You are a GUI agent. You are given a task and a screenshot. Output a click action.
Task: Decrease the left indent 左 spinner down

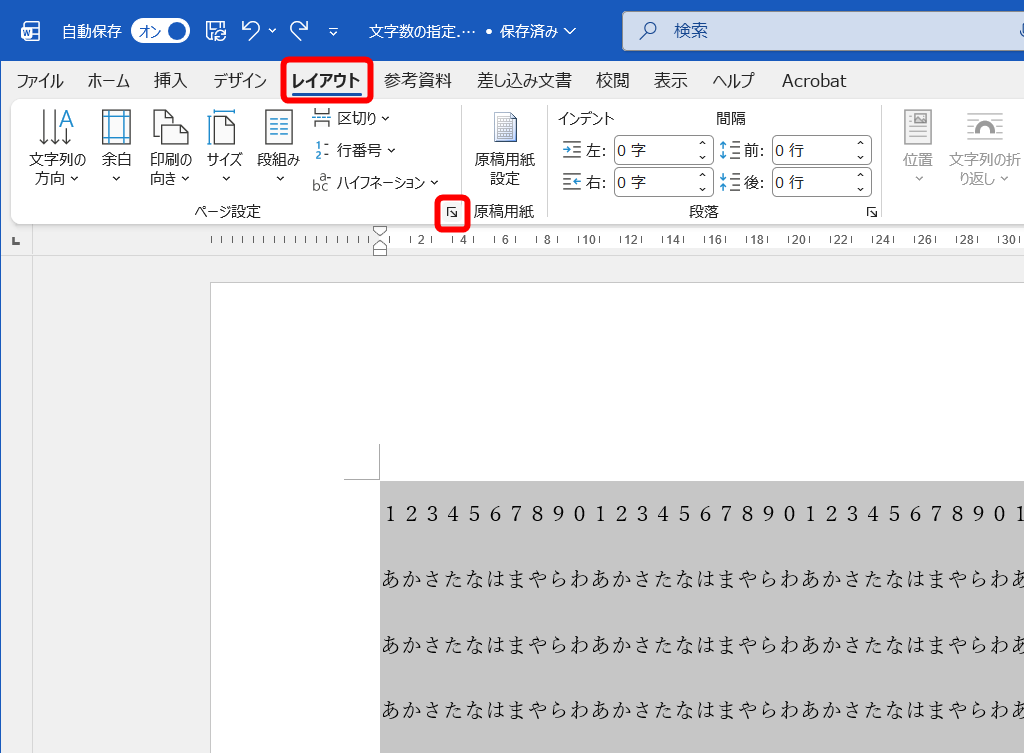pos(702,158)
